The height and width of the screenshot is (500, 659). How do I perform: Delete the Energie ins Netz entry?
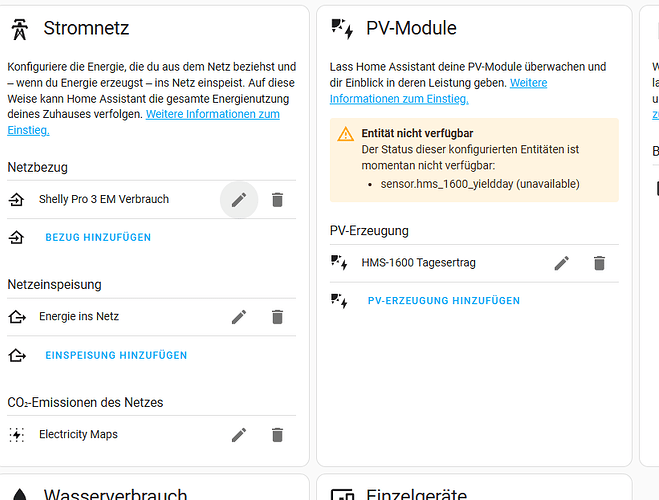click(277, 317)
